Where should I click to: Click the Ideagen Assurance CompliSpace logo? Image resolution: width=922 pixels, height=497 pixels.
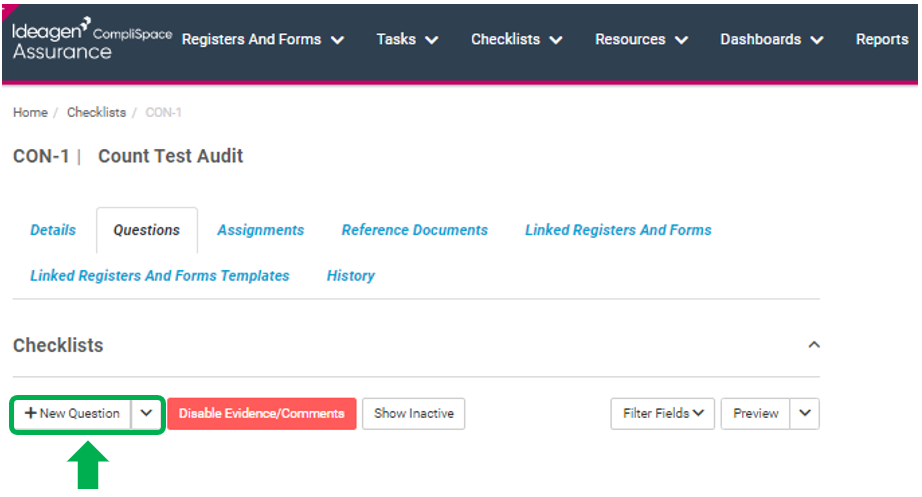point(92,38)
